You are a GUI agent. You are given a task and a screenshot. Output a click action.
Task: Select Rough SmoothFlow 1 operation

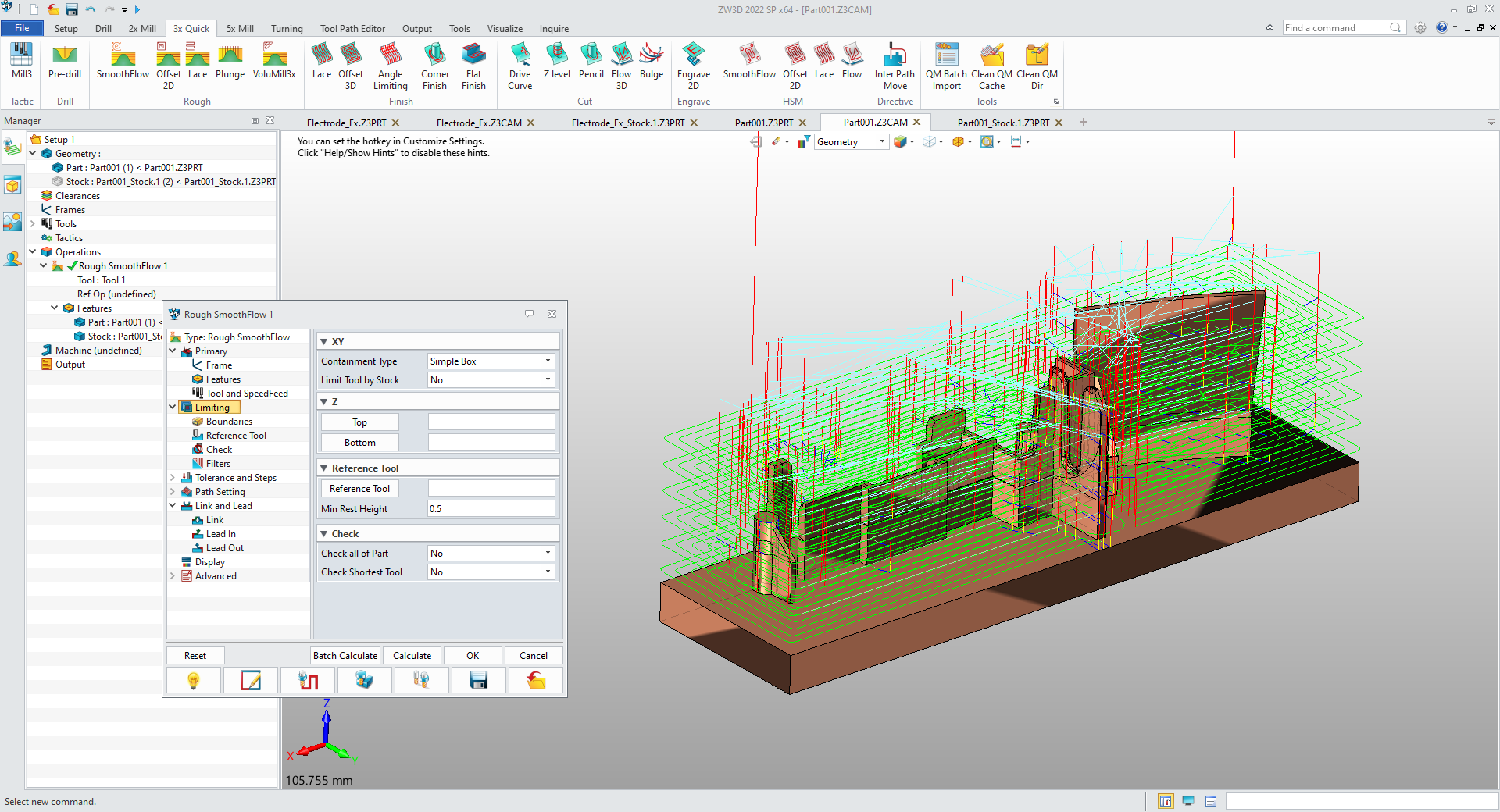point(123,266)
